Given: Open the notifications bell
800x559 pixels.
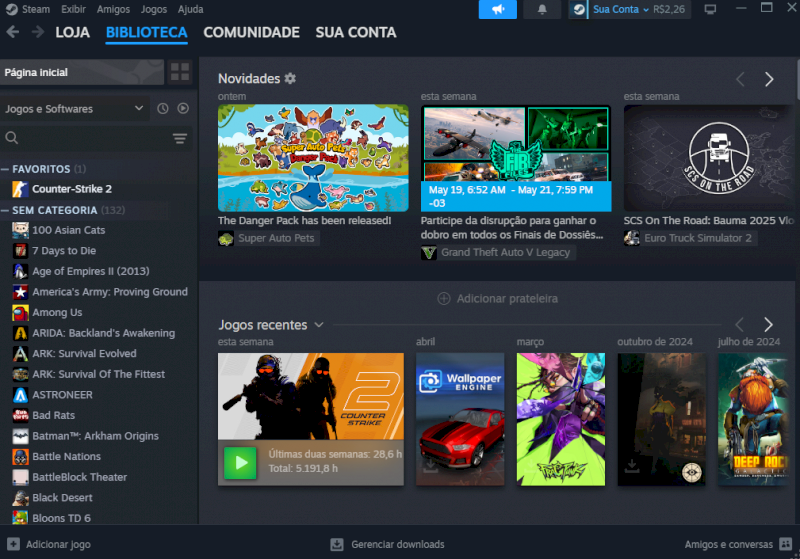Looking at the screenshot, I should (542, 9).
